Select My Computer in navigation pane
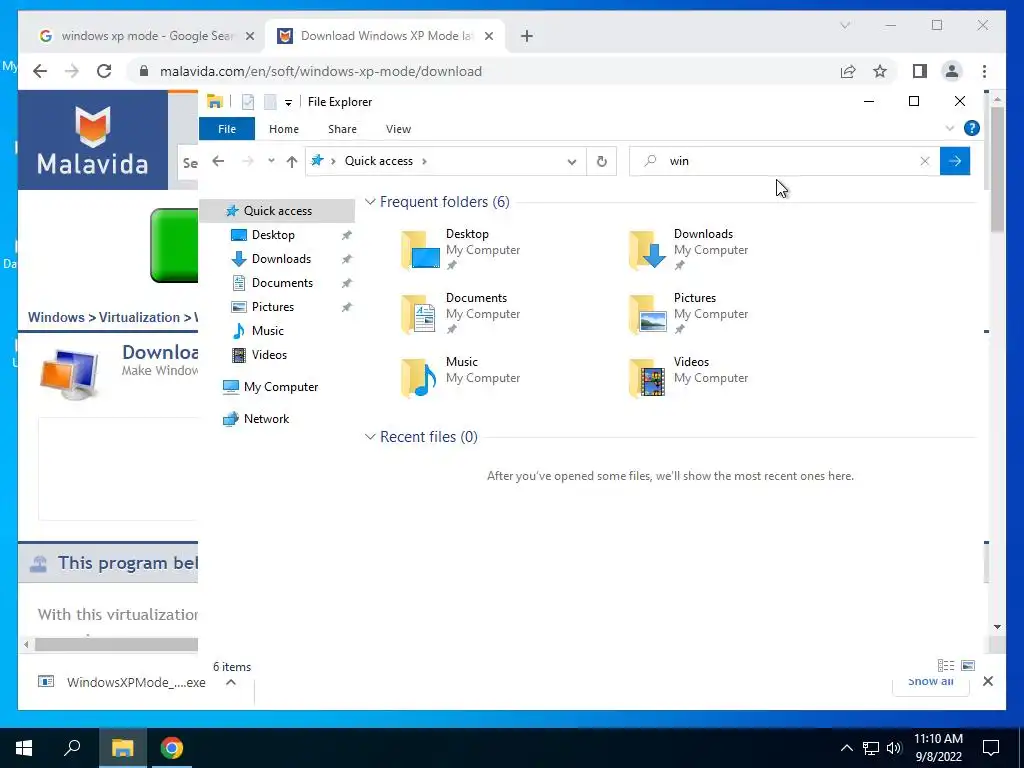The width and height of the screenshot is (1024, 768). pyautogui.click(x=280, y=387)
